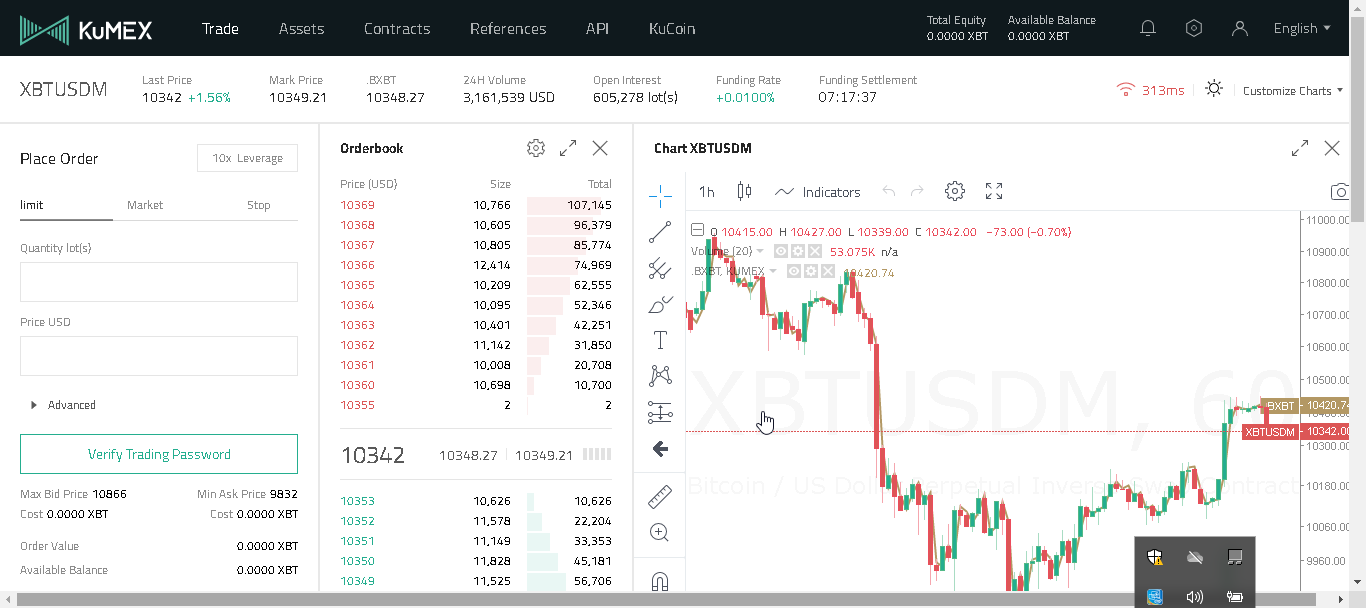Open Customize Charts dropdown
The image size is (1366, 608).
point(1293,91)
